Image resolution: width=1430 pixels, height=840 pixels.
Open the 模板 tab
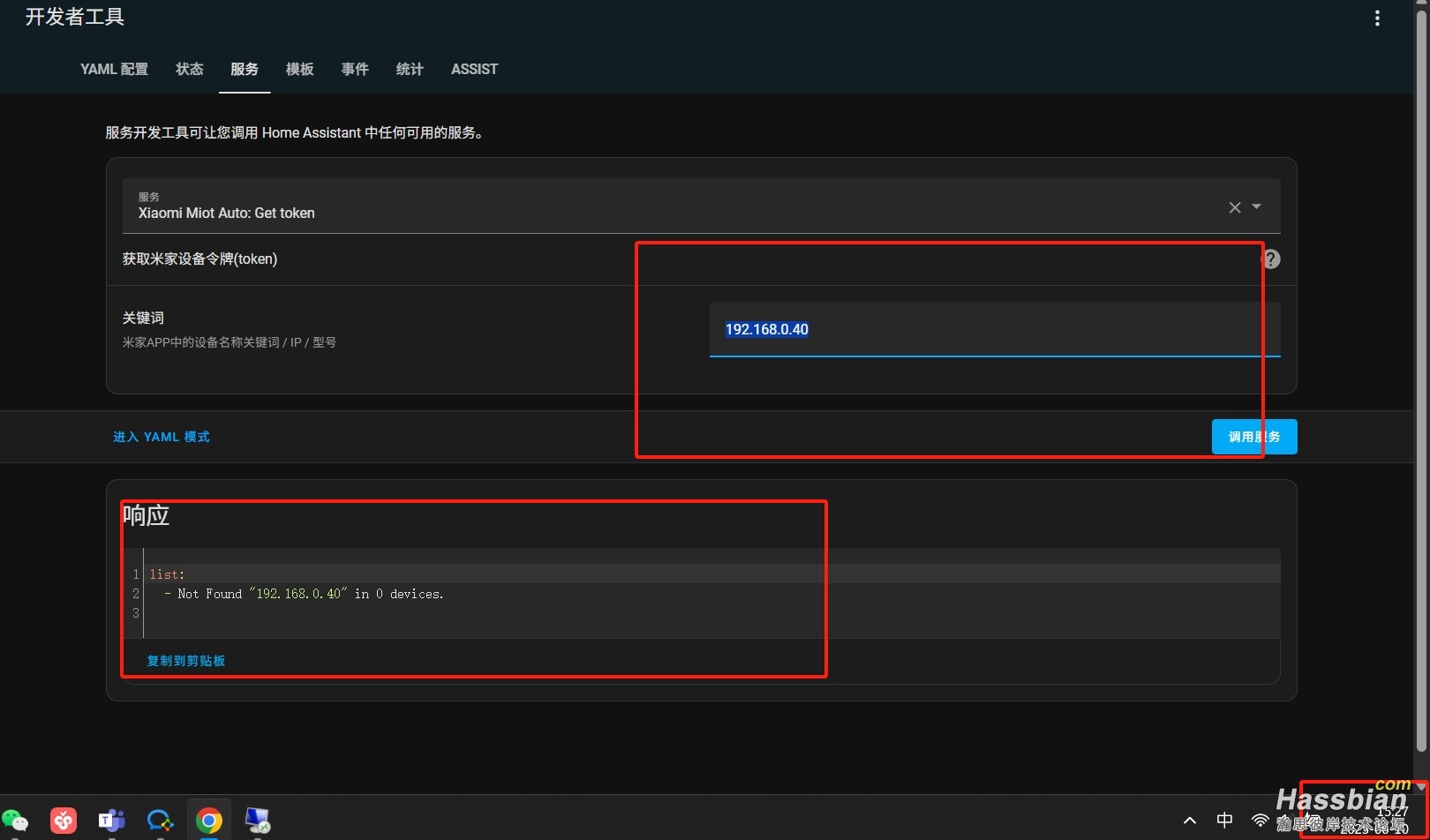tap(300, 69)
